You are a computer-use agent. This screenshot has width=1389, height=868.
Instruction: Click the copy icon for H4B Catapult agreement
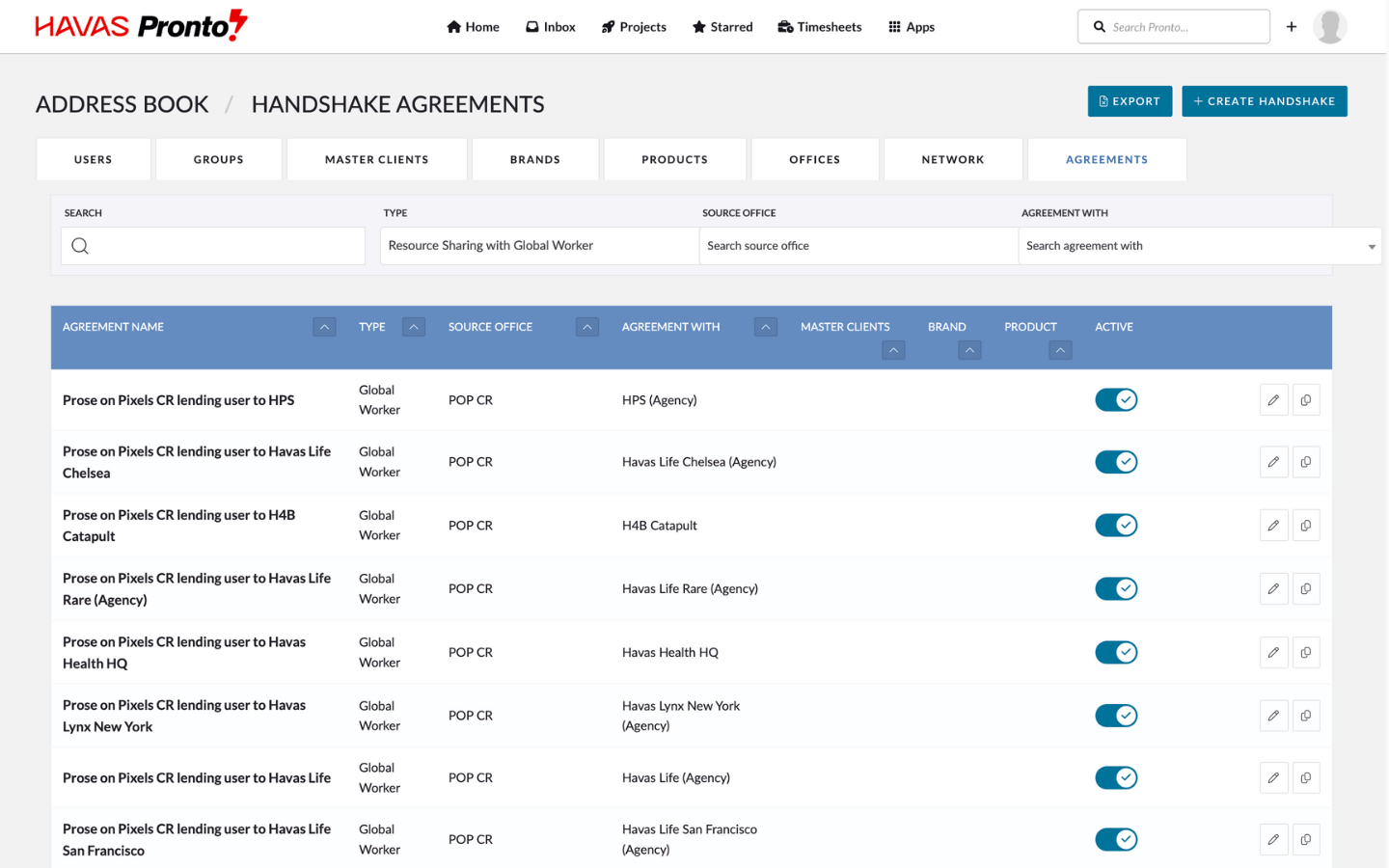click(1305, 526)
